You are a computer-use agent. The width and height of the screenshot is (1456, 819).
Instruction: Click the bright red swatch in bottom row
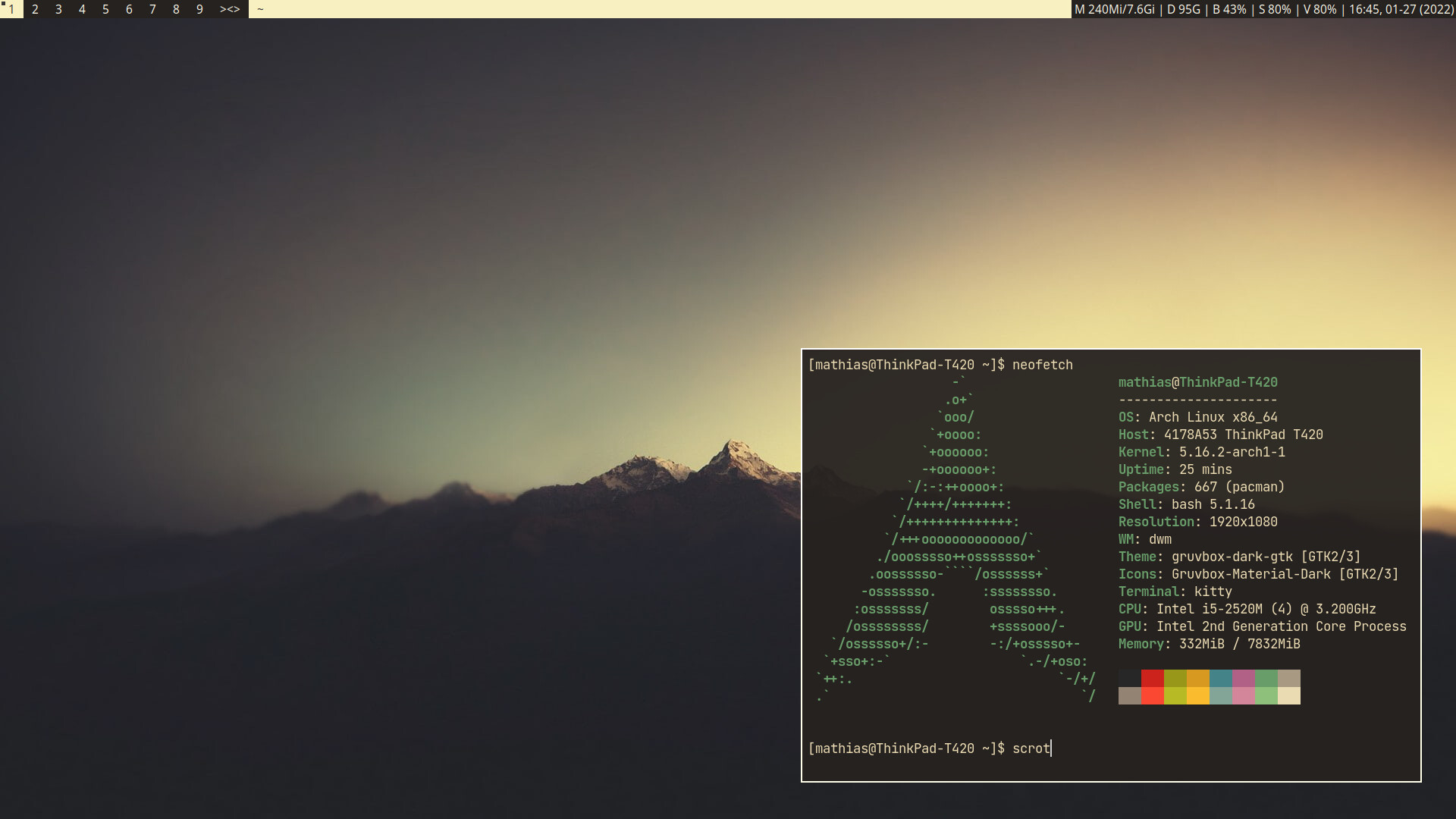point(1153,695)
